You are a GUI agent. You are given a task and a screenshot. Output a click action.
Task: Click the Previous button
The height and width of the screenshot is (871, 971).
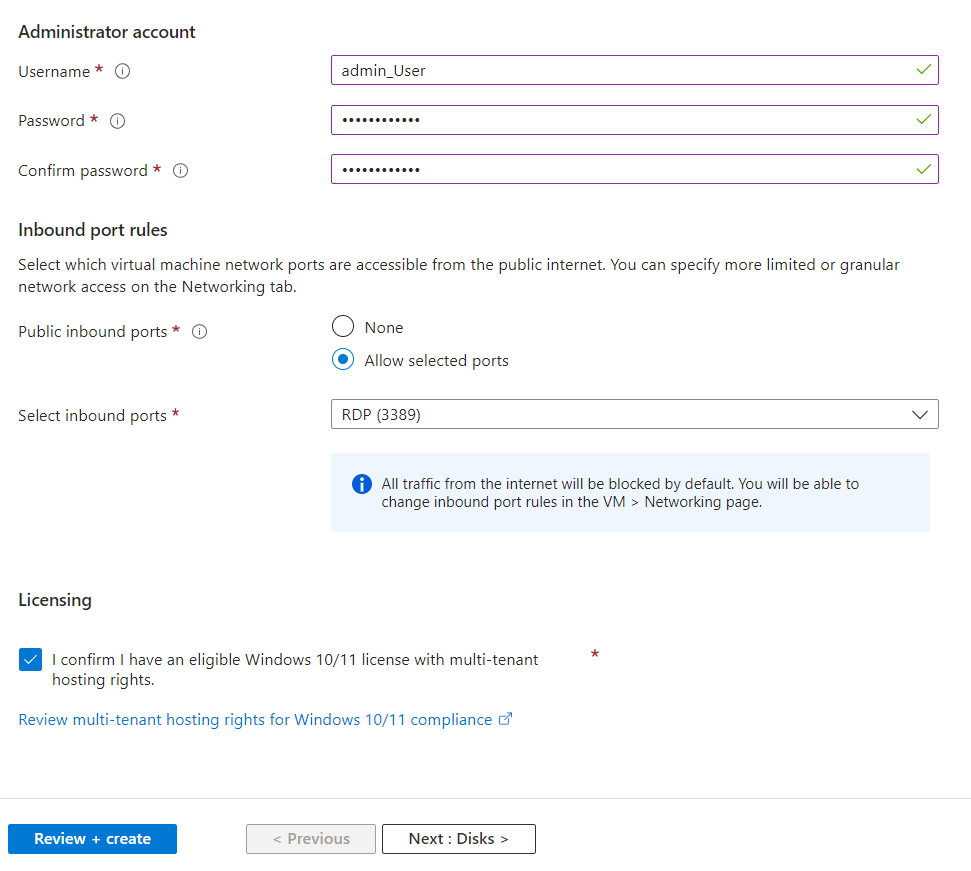pos(311,839)
